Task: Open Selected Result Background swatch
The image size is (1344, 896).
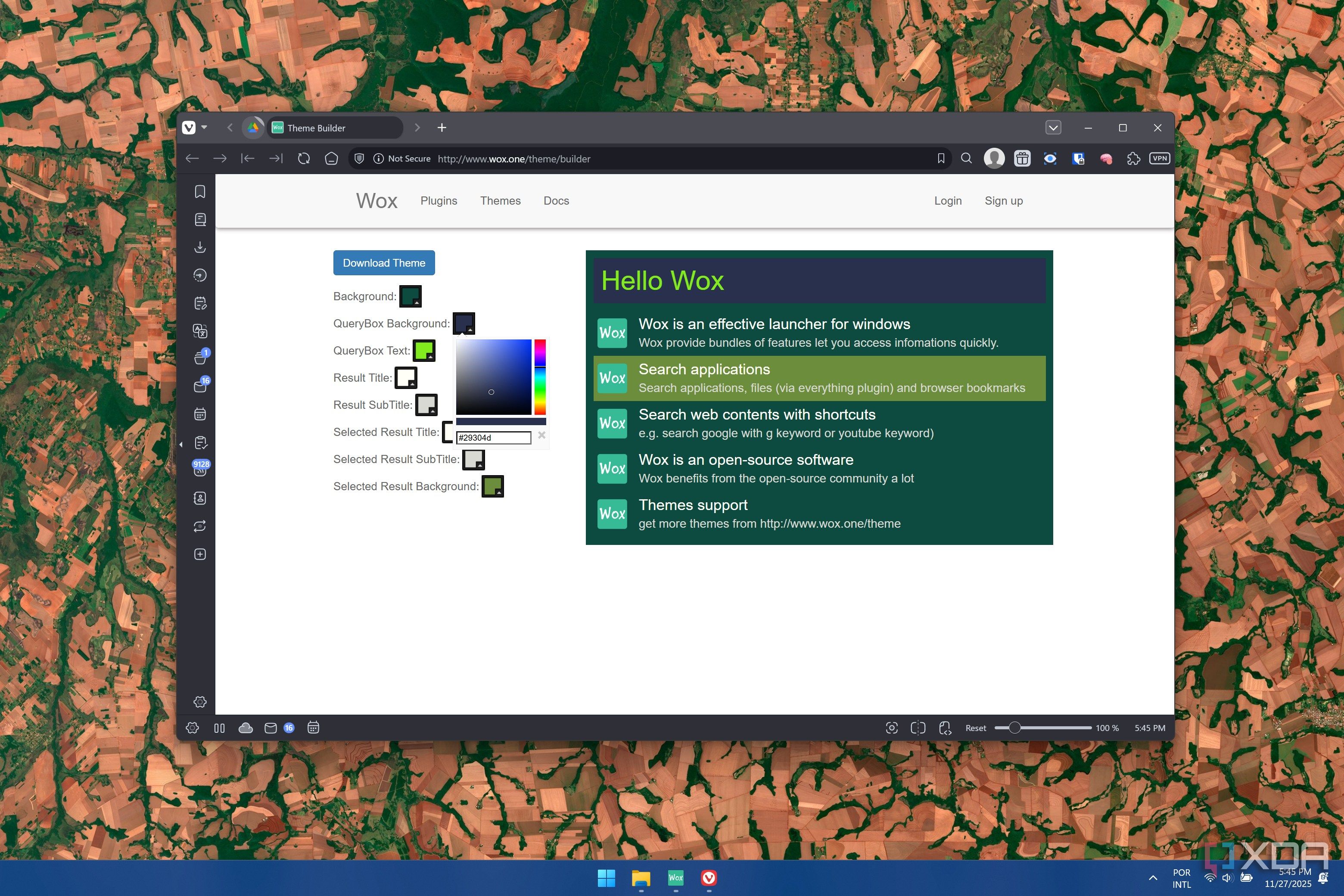Action: 492,486
